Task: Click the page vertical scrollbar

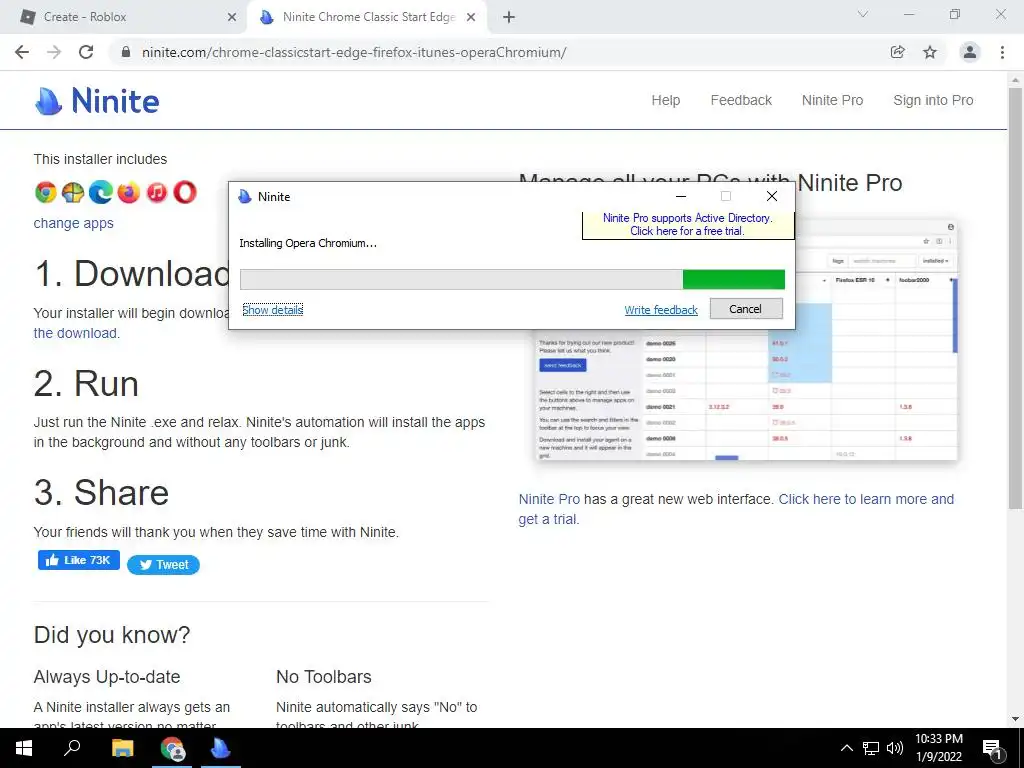Action: tap(1015, 297)
